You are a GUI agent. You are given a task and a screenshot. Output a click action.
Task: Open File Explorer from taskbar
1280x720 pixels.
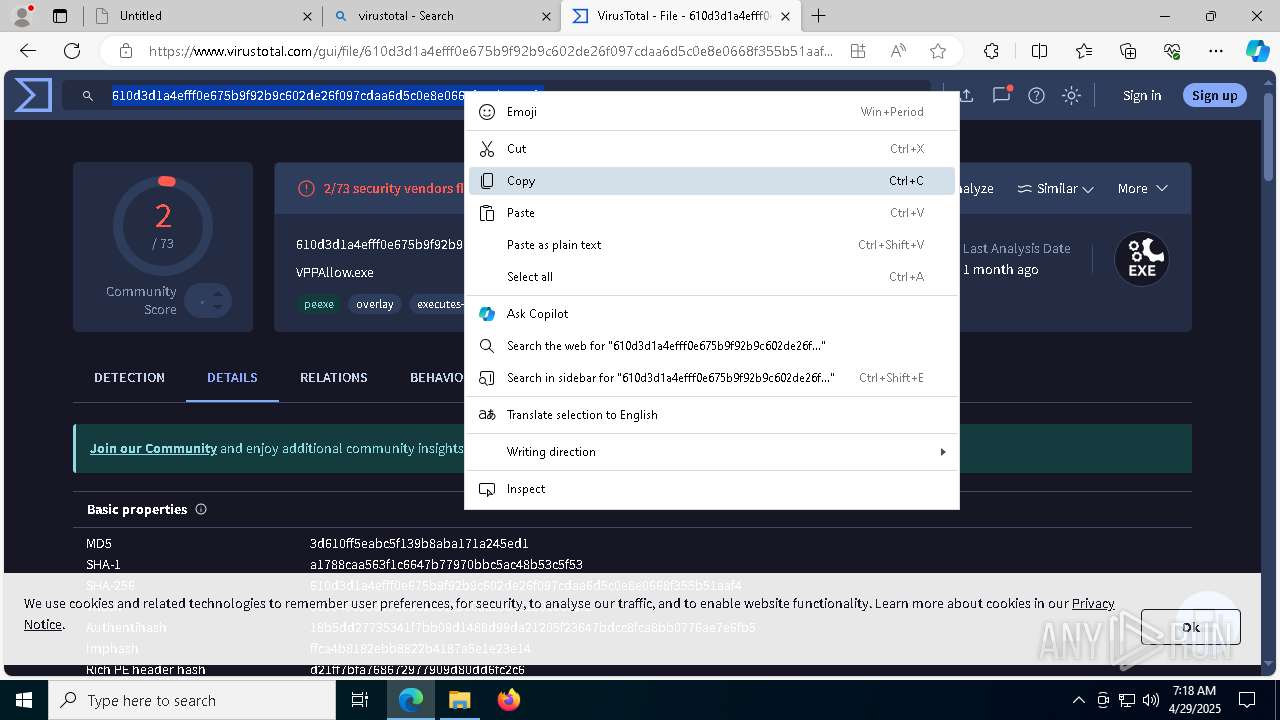(459, 700)
